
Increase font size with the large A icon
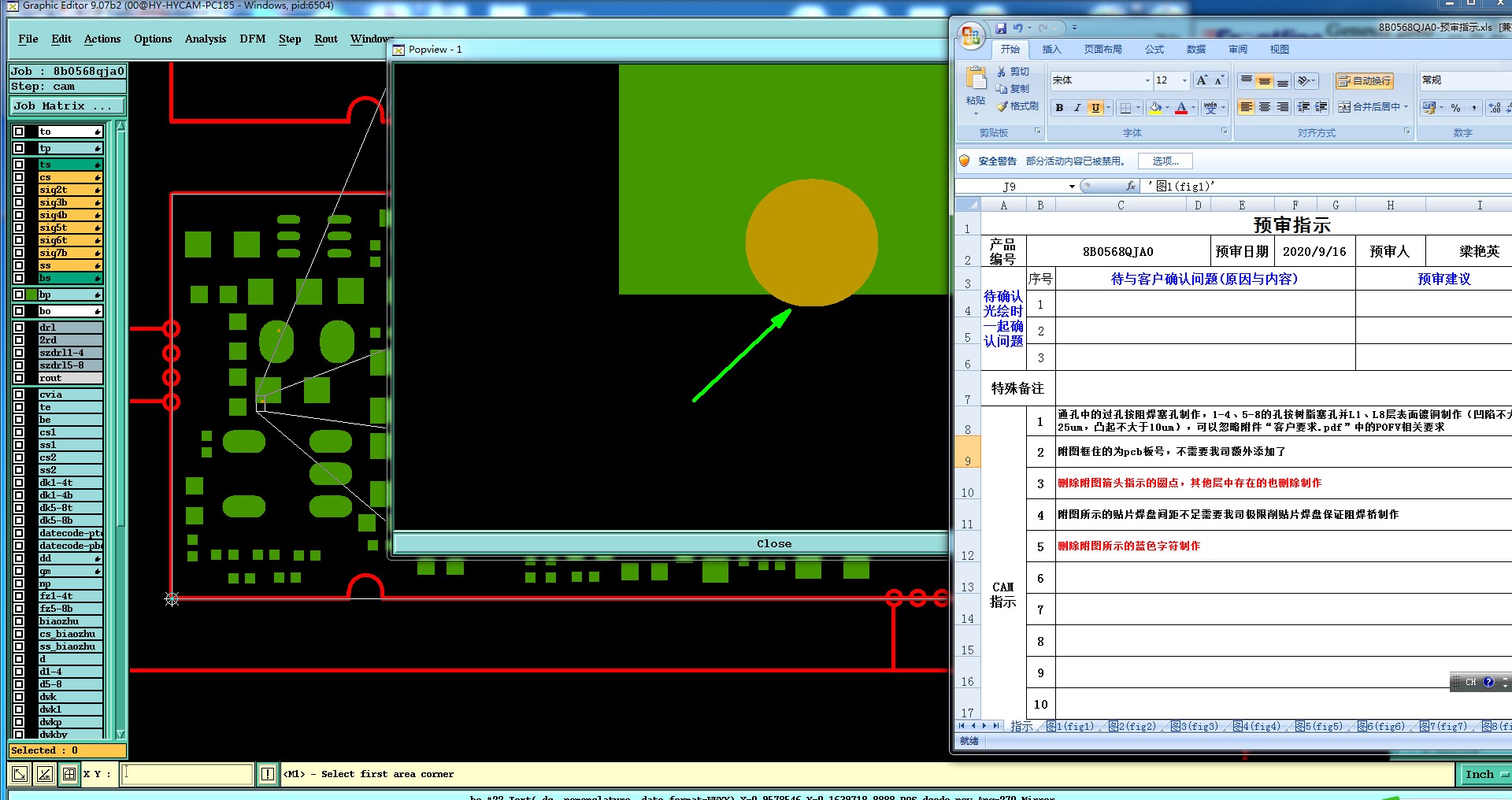click(x=1202, y=80)
